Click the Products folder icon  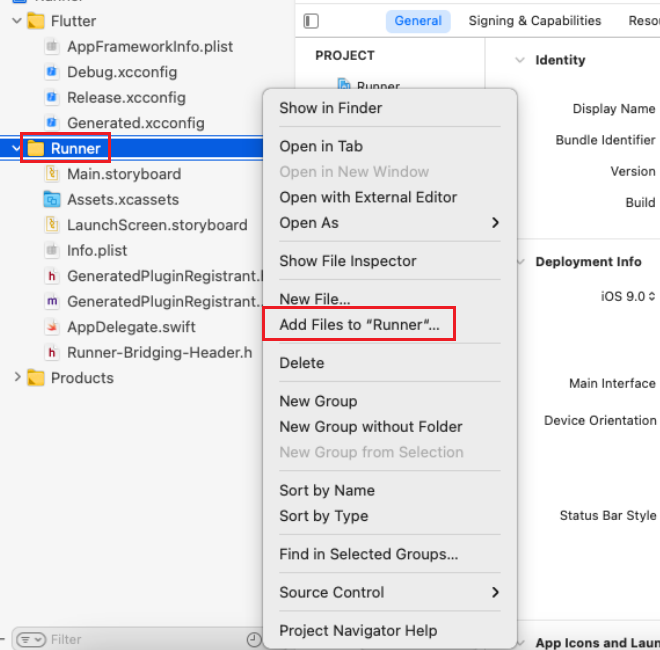point(36,378)
